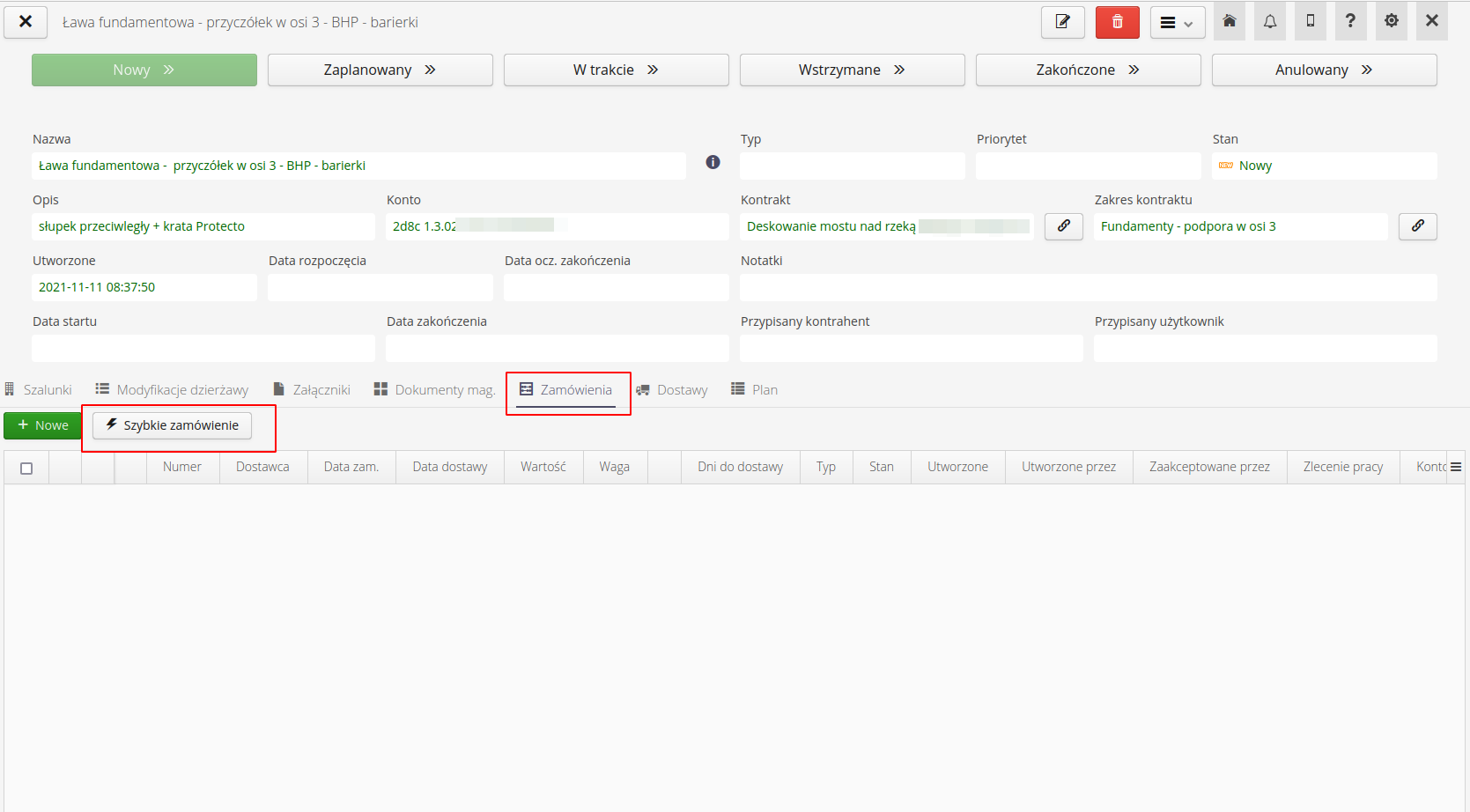The height and width of the screenshot is (812, 1470).
Task: Click the edit pencil icon in toolbar
Action: click(1062, 22)
